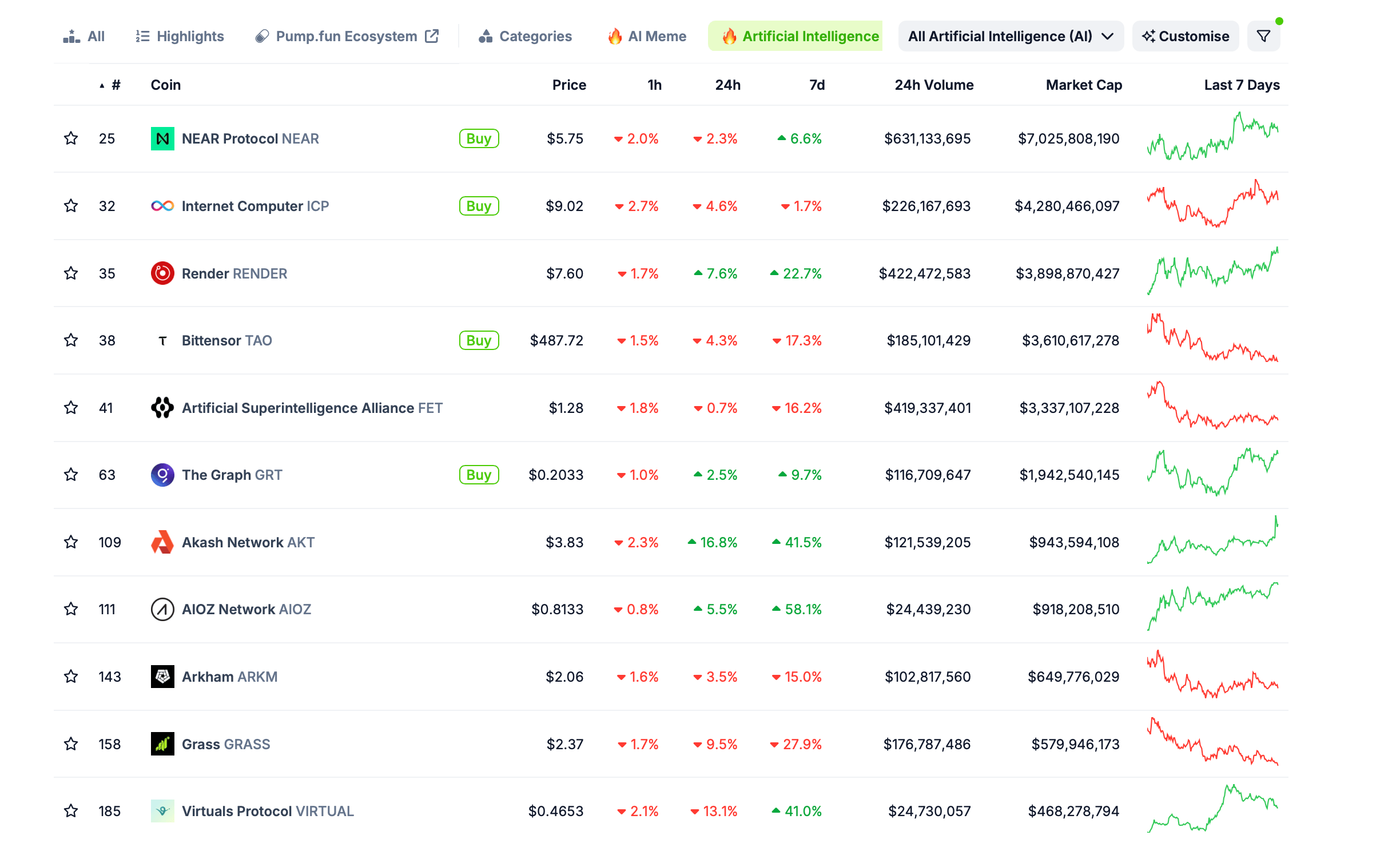Viewport: 1400px width, 843px height.
Task: Click the Grass logo icon
Action: tap(162, 744)
